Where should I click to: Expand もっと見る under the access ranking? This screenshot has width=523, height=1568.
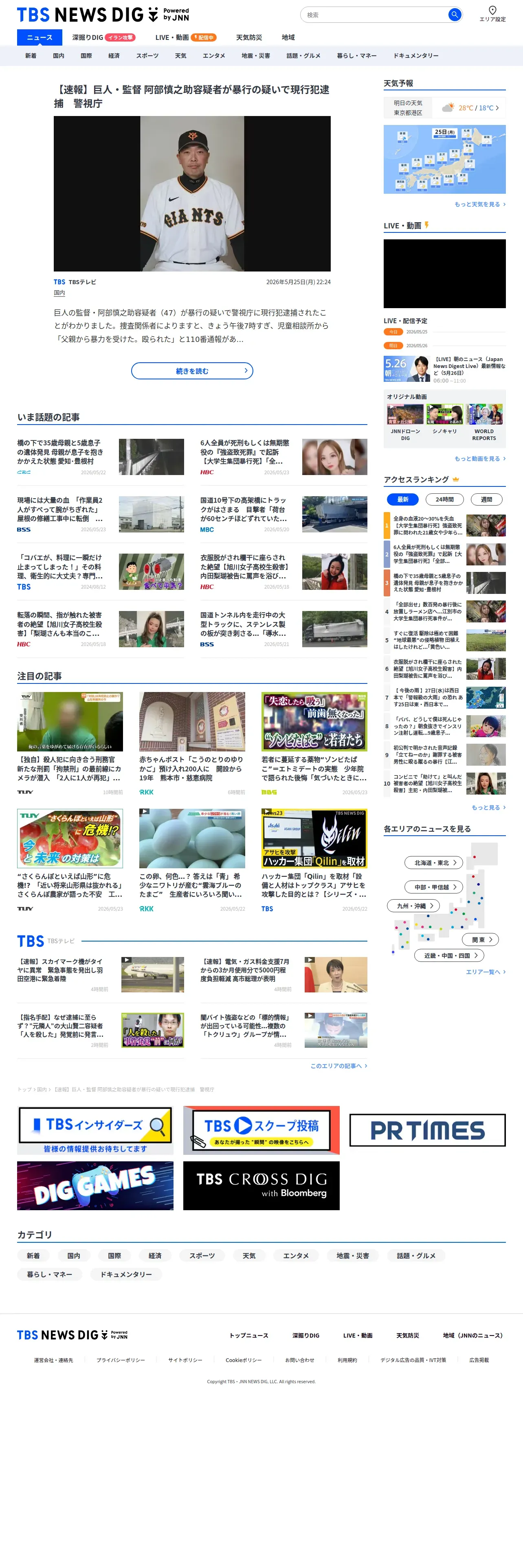pos(488,808)
